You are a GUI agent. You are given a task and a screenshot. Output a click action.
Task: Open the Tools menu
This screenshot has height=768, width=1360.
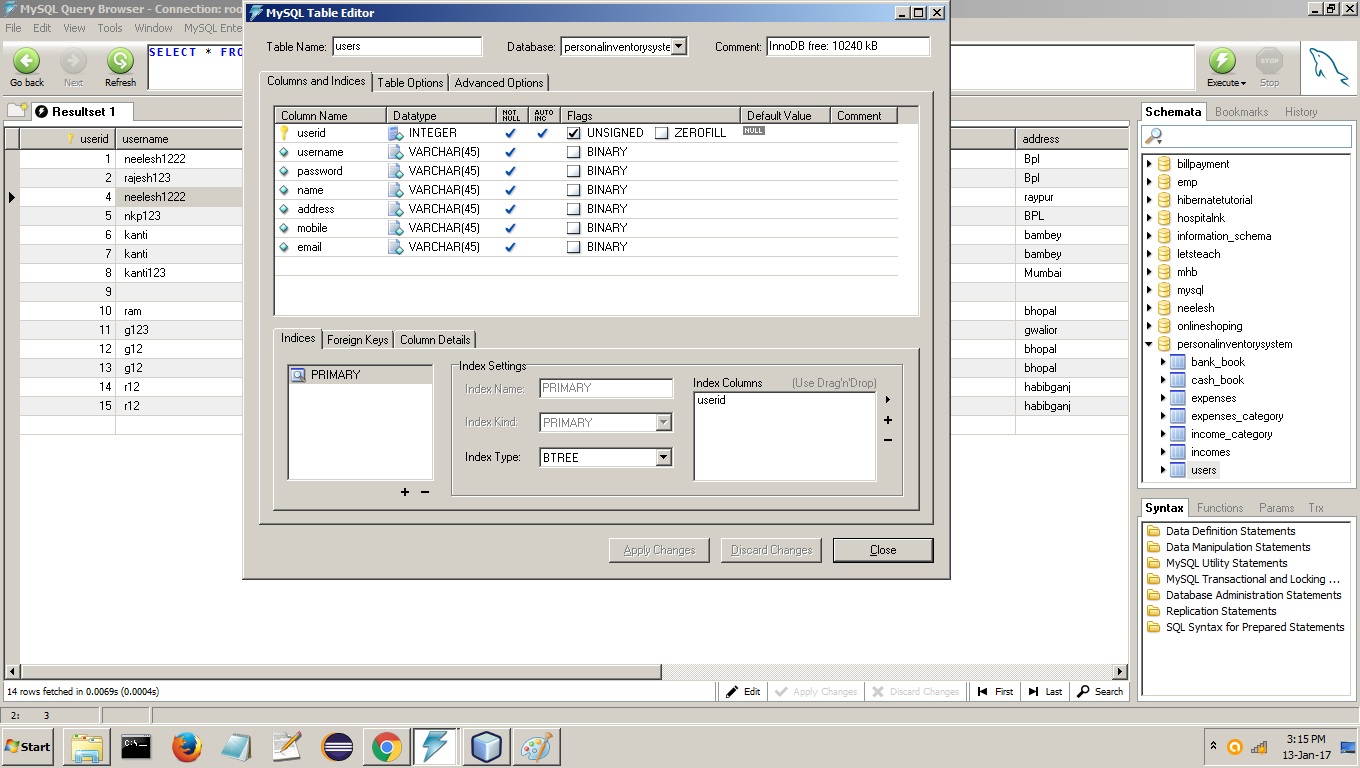110,28
